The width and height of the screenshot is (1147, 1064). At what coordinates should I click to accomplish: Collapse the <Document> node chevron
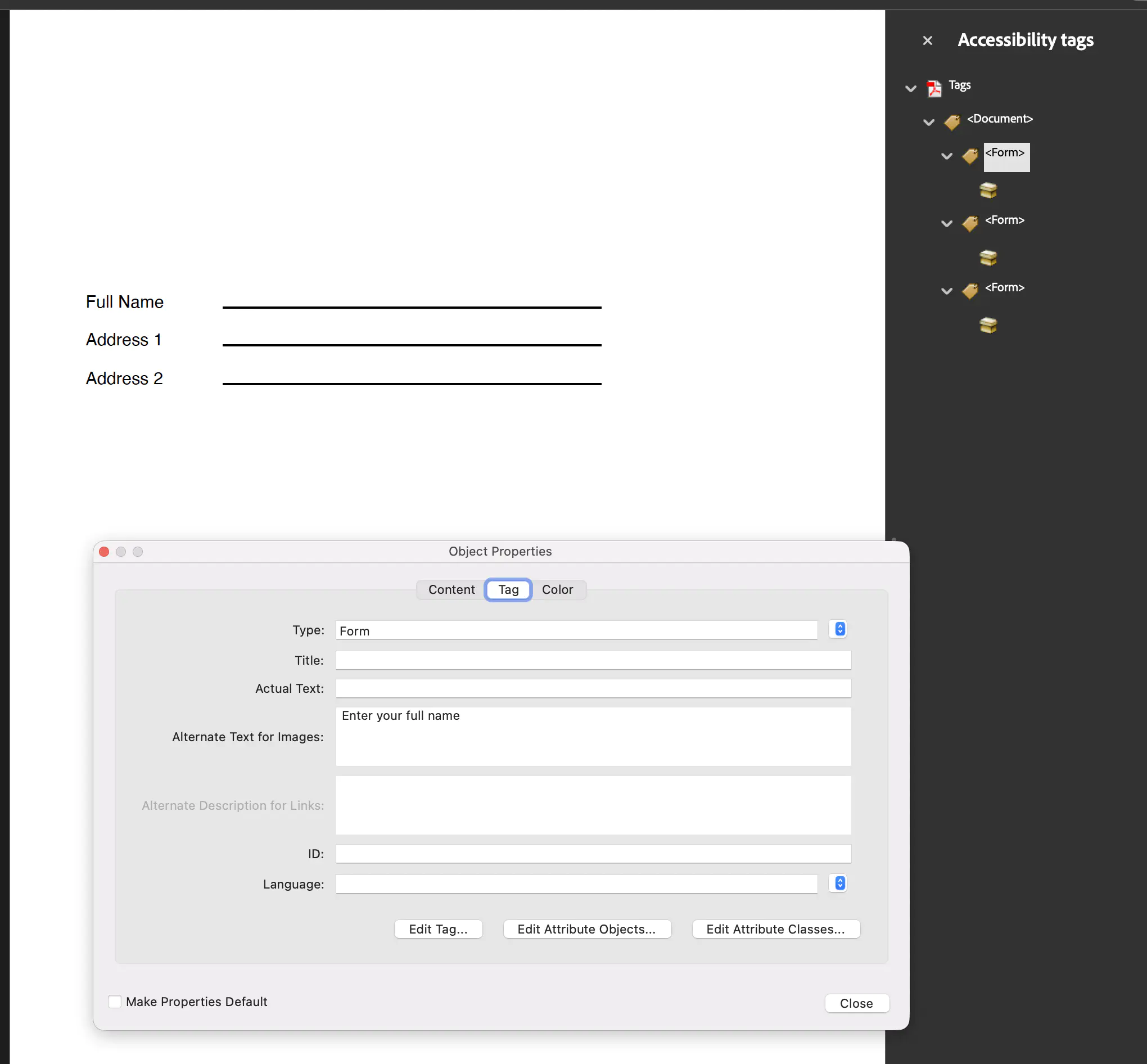(x=929, y=121)
